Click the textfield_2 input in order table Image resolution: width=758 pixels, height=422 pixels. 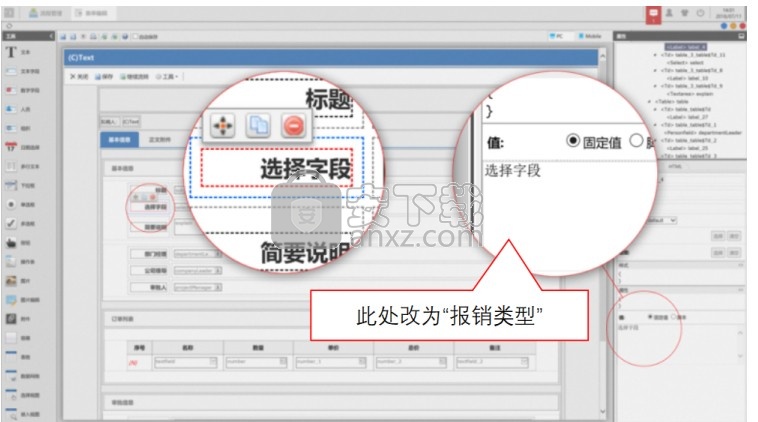pos(492,362)
